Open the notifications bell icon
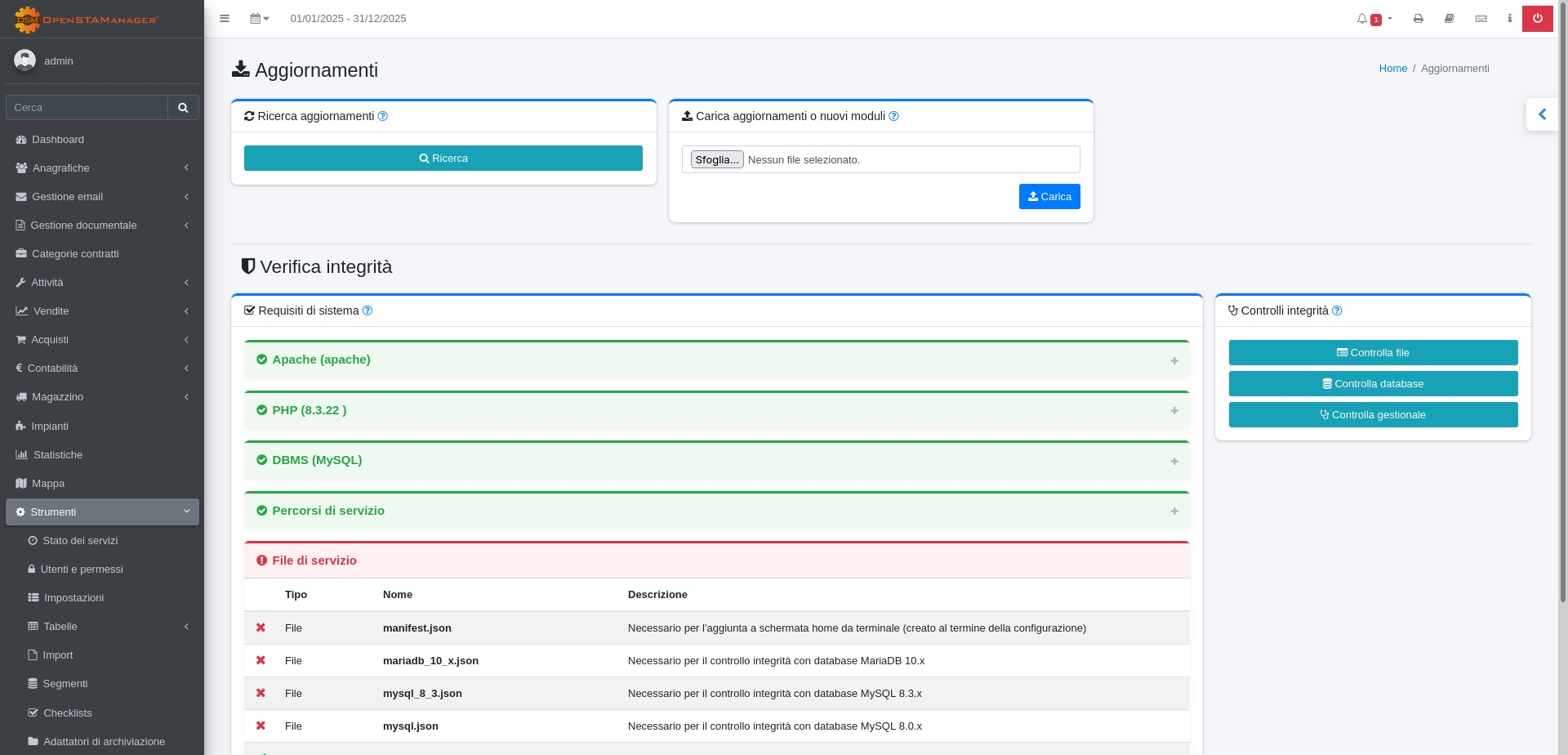Viewport: 1568px width, 755px height. 1362,19
